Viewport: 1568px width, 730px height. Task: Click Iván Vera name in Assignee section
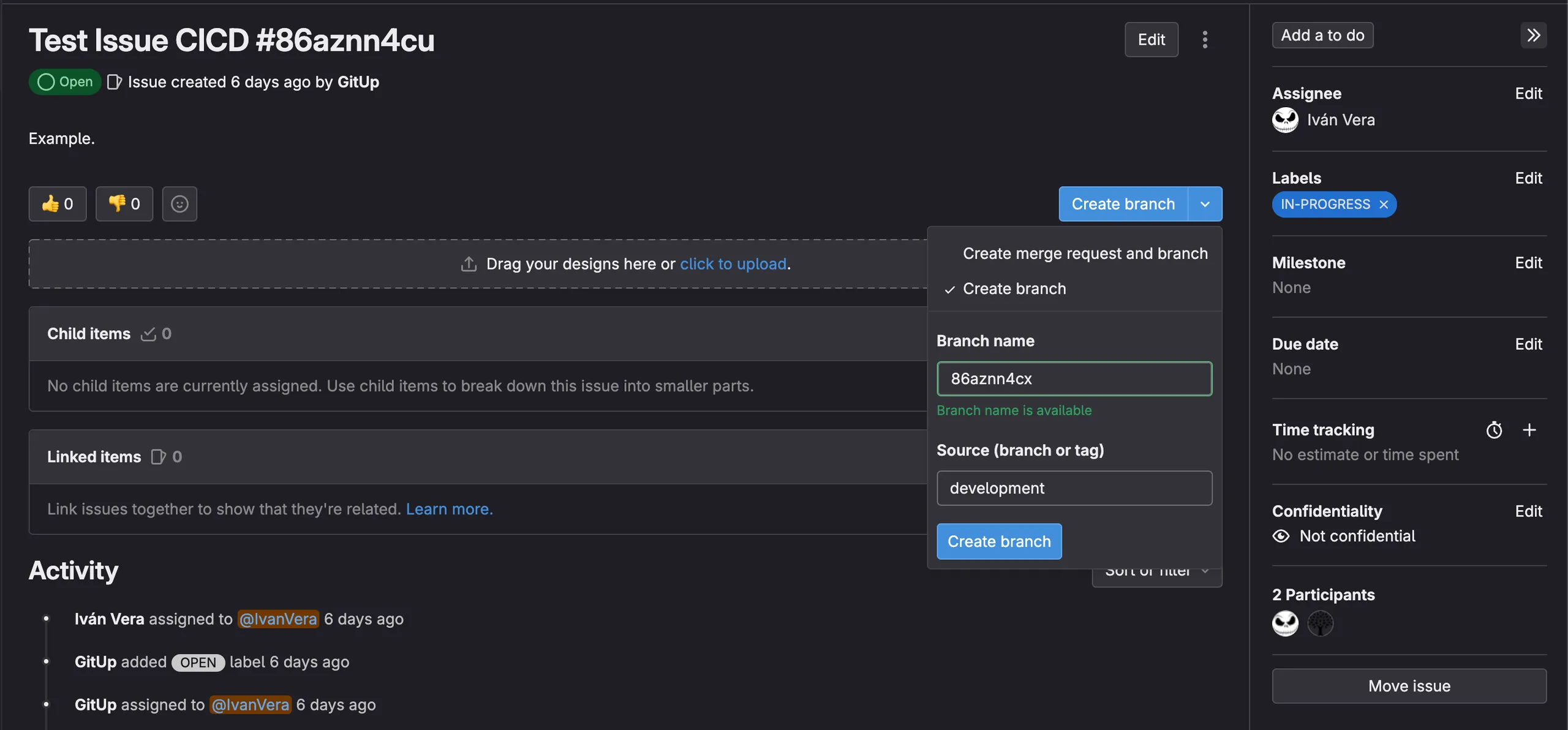pos(1341,120)
